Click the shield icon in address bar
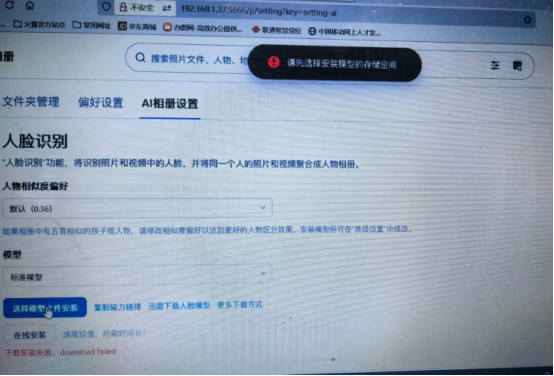The width and height of the screenshot is (554, 376). [106, 6]
